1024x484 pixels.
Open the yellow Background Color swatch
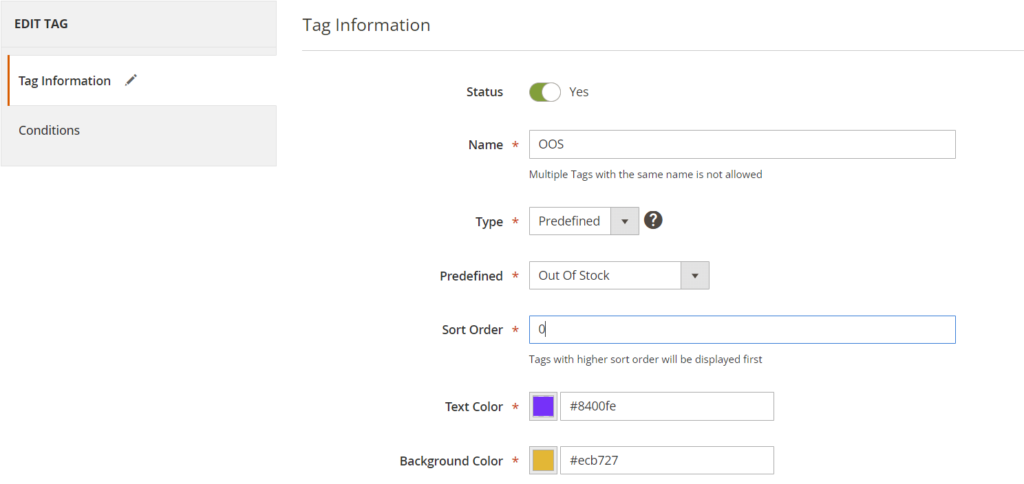click(543, 460)
